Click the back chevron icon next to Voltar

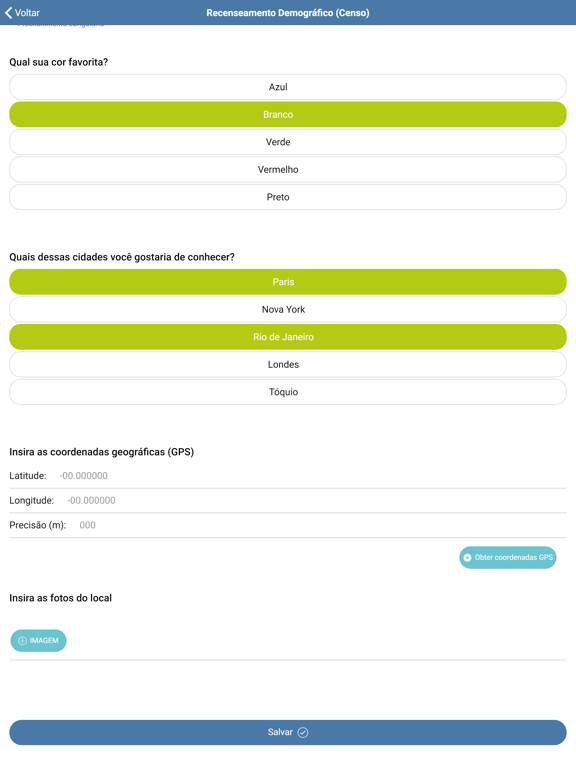[8, 13]
